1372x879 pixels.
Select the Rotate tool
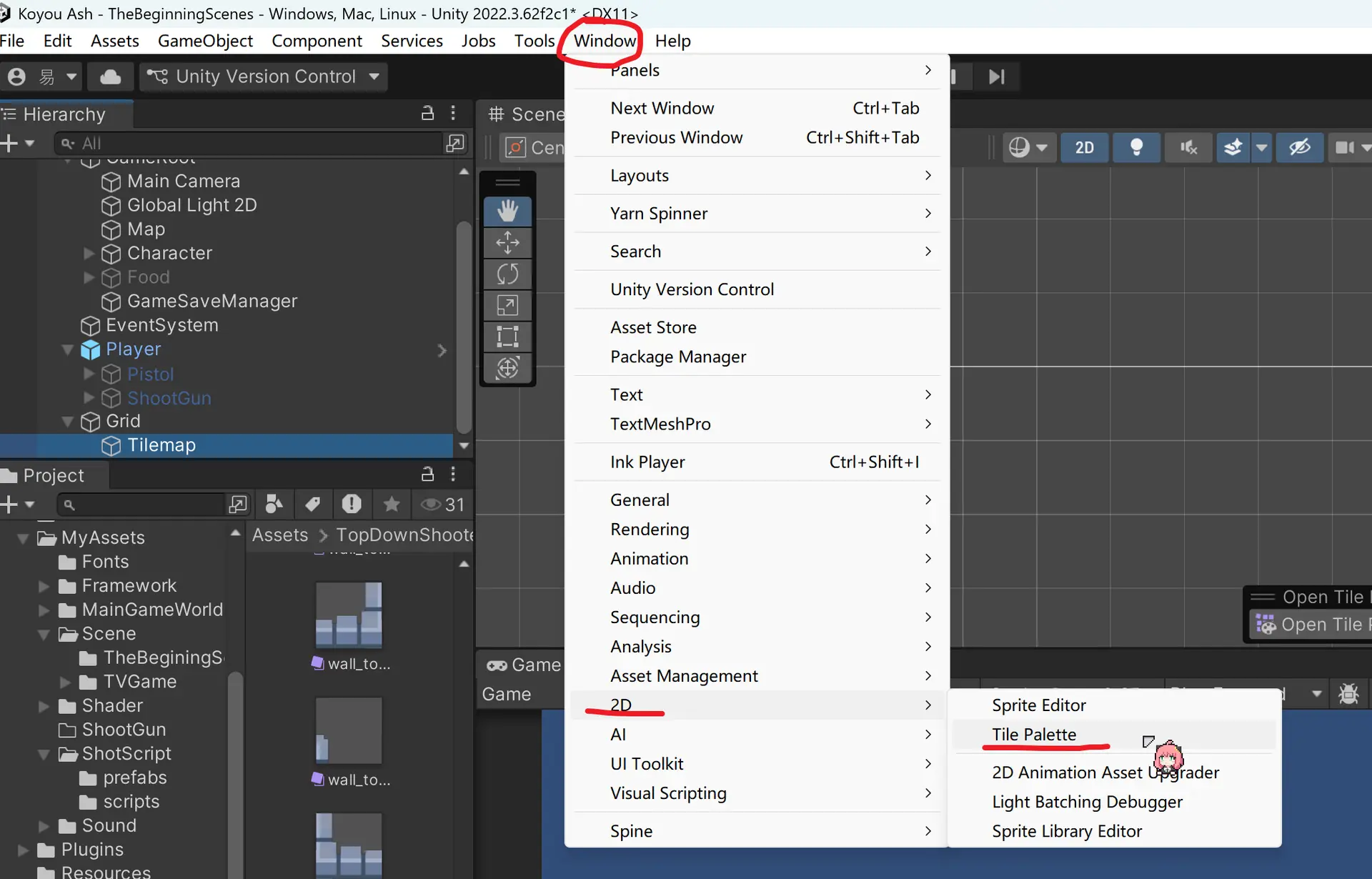click(507, 274)
